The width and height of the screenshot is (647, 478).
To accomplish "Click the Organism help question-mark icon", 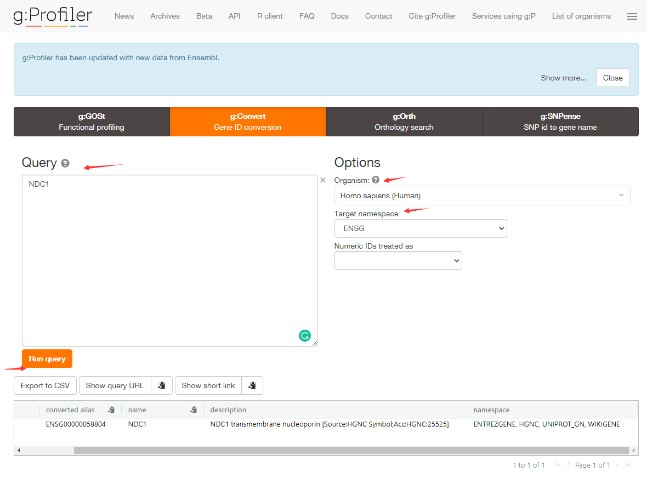I will pos(375,180).
